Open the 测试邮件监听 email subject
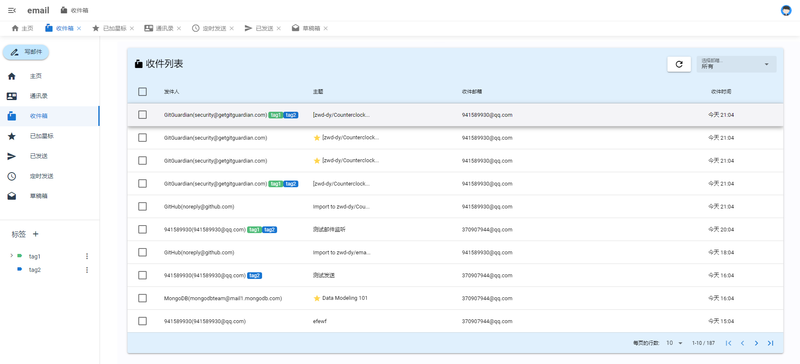 330,229
